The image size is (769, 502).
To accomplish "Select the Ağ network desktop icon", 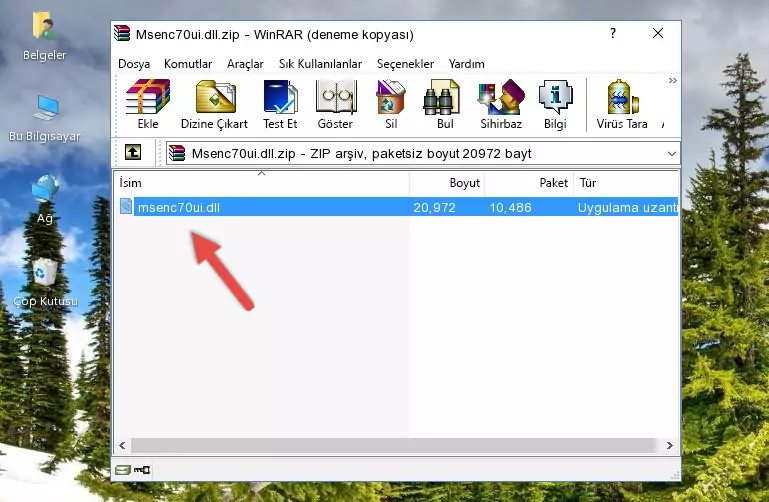I will (44, 200).
